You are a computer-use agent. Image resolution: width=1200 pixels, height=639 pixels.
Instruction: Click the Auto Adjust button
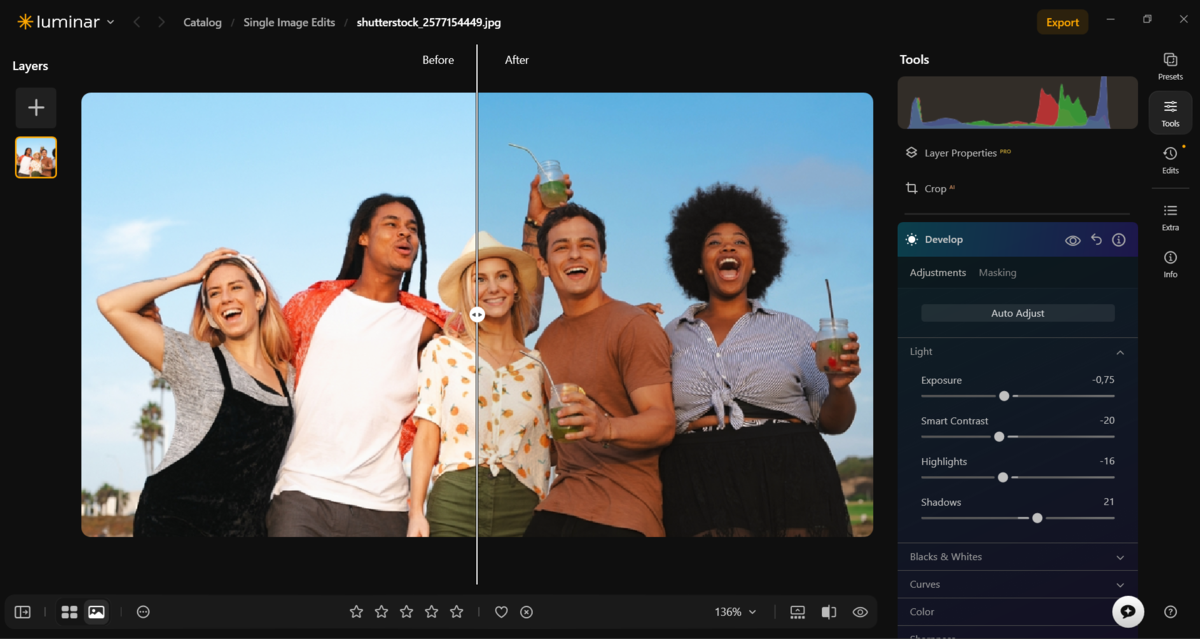tap(1017, 313)
